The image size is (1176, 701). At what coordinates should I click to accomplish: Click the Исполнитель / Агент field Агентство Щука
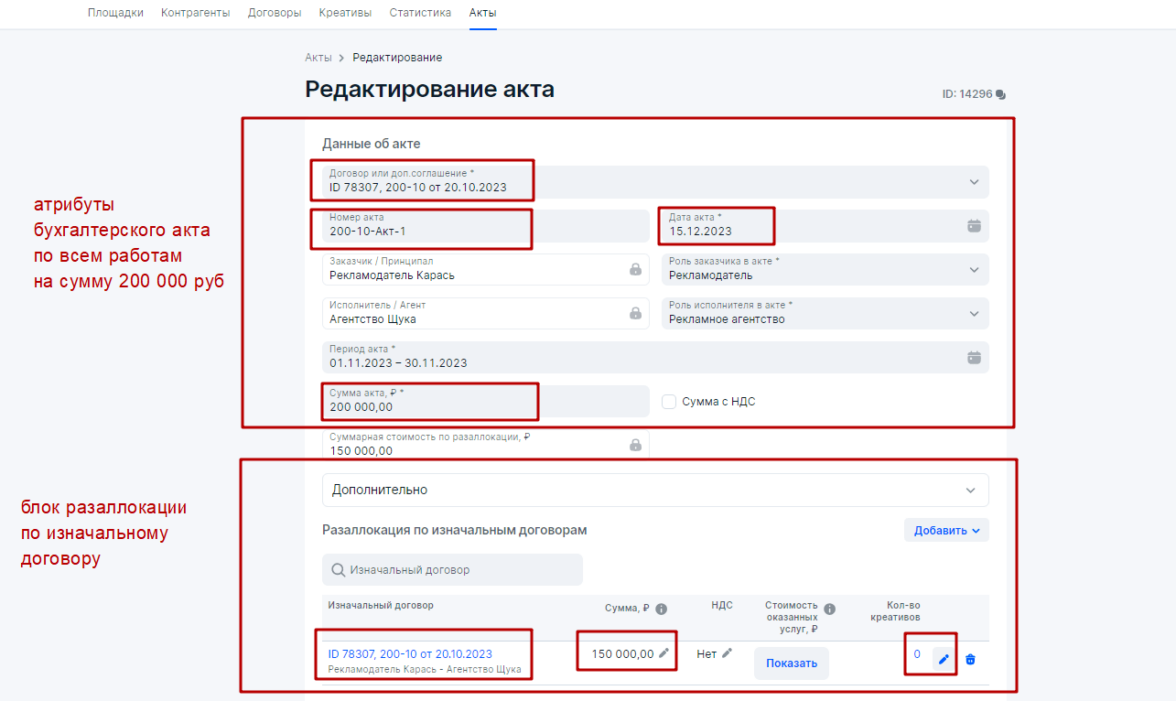click(x=486, y=313)
